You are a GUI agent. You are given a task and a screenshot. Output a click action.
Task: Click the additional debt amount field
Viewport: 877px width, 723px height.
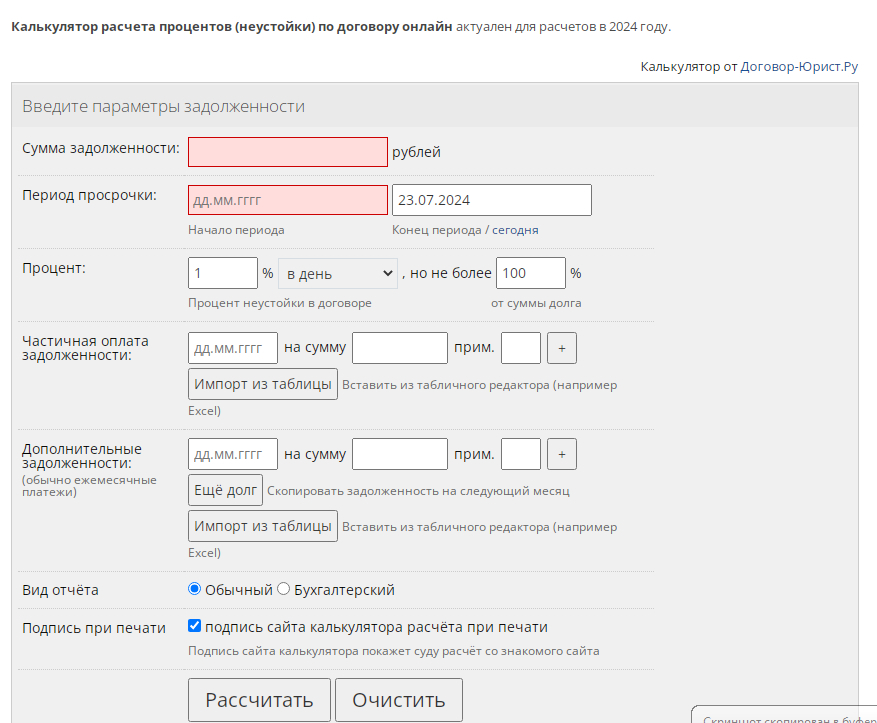click(400, 454)
